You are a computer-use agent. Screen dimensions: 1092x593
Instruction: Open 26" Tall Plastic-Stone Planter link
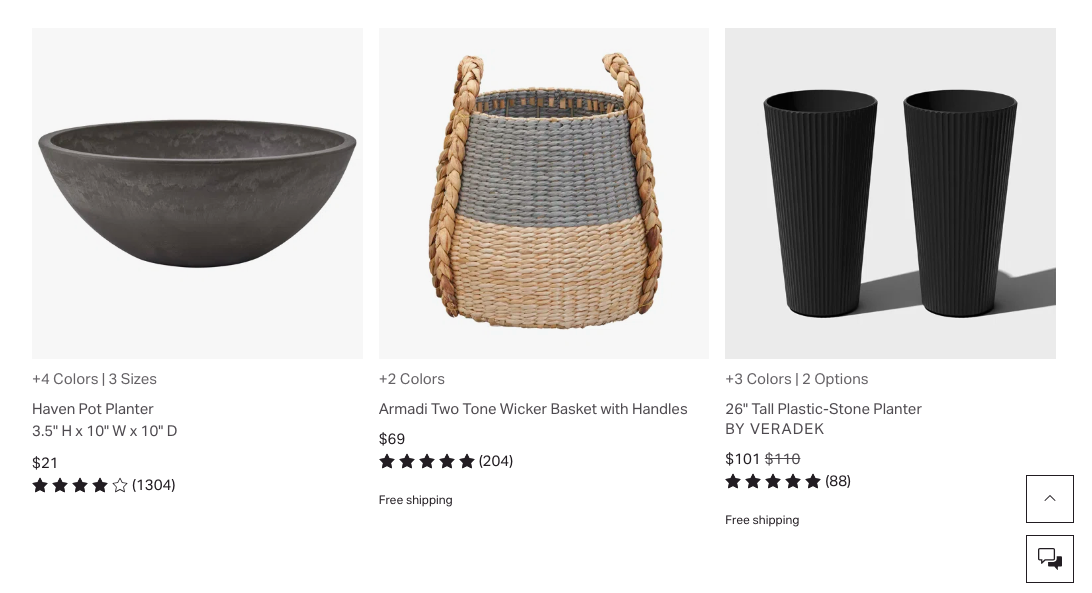(823, 408)
